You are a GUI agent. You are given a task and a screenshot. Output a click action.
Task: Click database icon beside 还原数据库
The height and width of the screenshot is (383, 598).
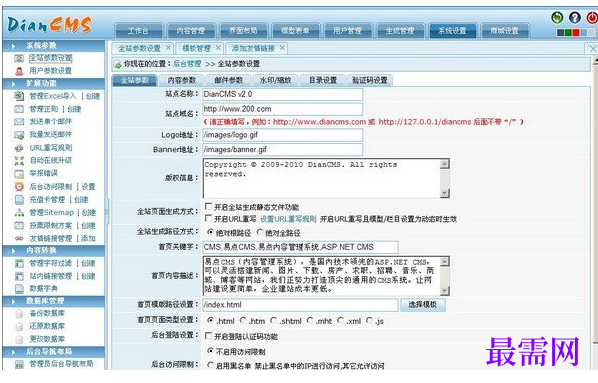click(x=19, y=327)
